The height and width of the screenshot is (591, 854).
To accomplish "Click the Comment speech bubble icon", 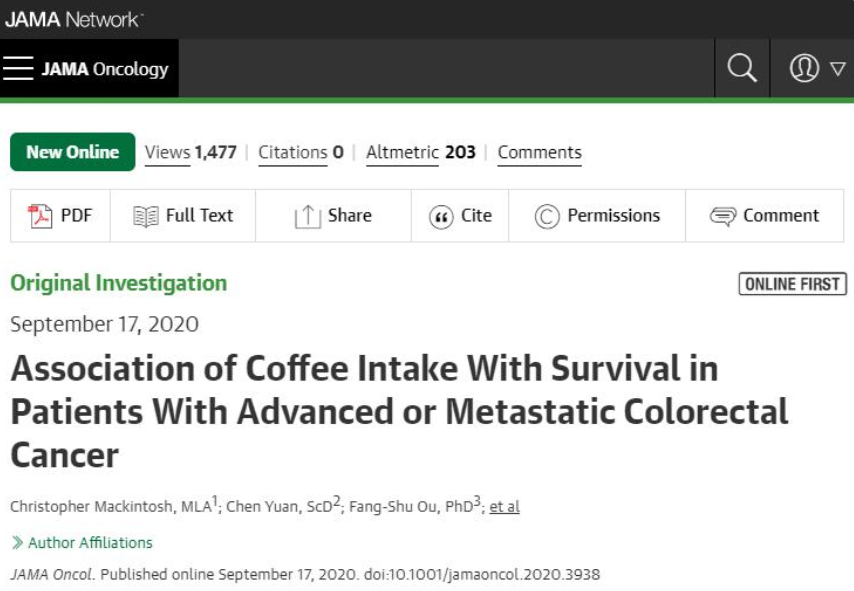I will click(x=723, y=216).
